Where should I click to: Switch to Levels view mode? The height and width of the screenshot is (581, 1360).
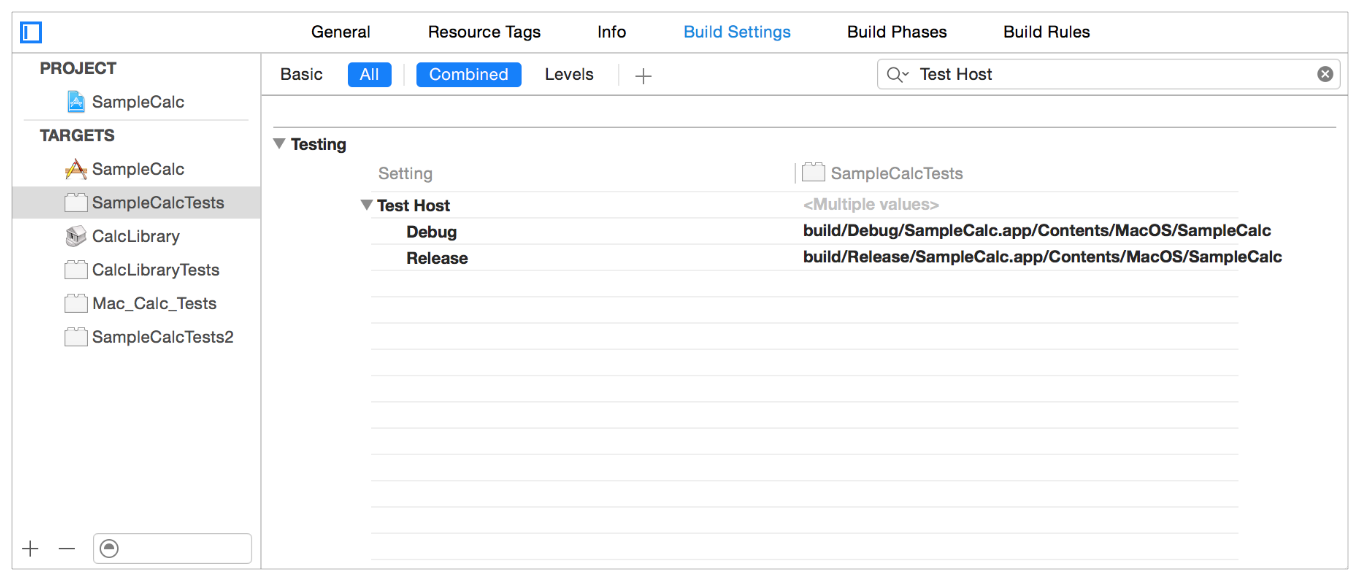[568, 74]
